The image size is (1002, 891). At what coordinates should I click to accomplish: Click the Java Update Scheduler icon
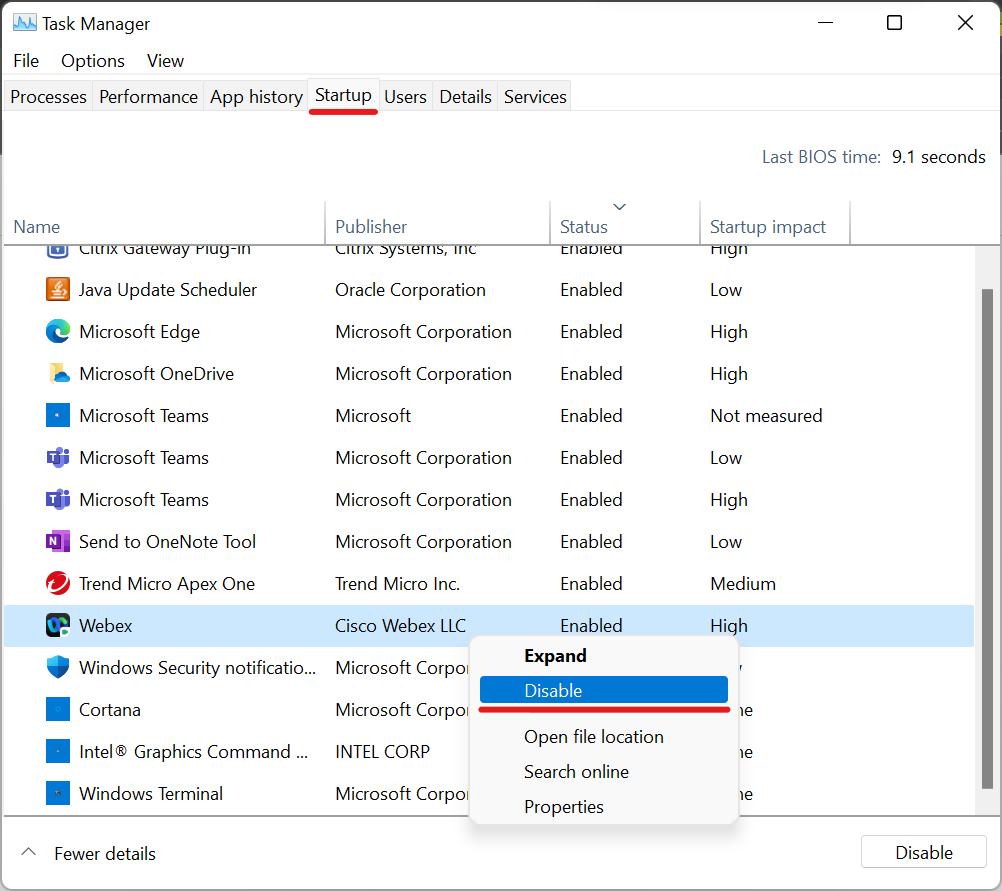(58, 290)
